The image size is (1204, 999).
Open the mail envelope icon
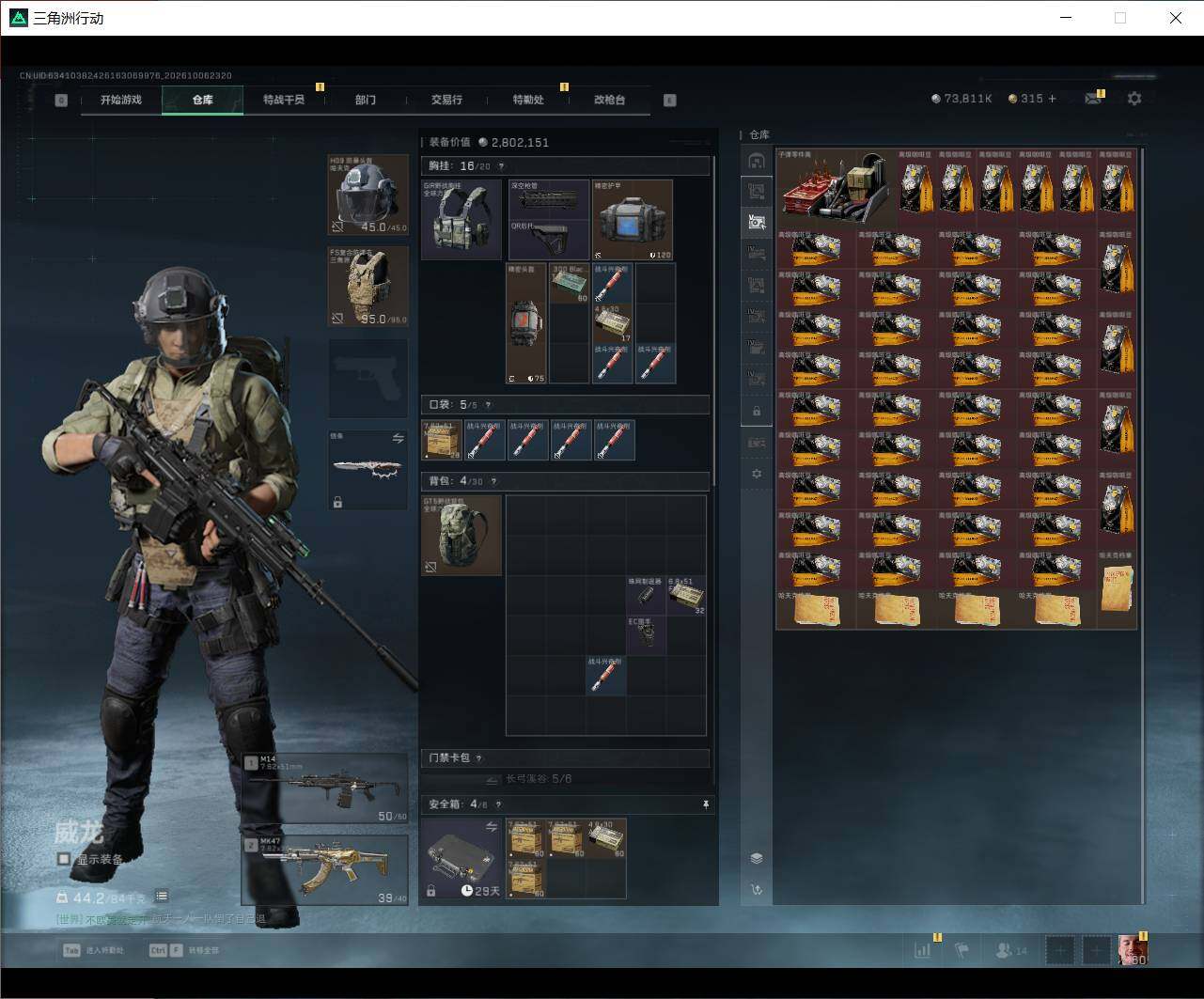[x=1092, y=99]
